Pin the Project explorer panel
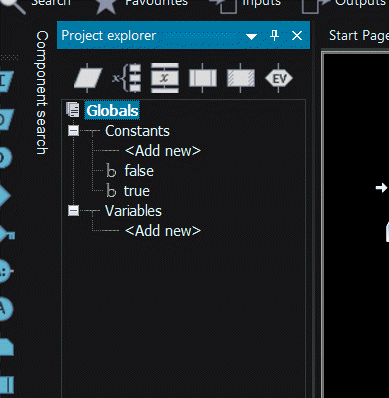 (274, 35)
